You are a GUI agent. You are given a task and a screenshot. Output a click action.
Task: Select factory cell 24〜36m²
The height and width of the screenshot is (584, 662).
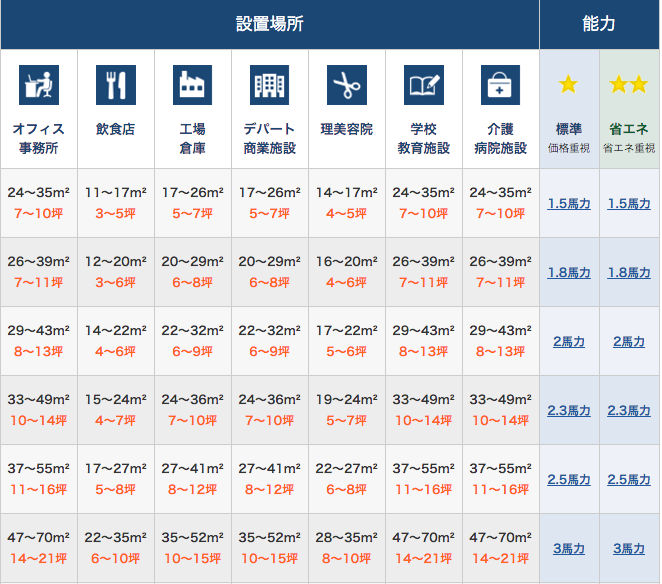pos(193,410)
